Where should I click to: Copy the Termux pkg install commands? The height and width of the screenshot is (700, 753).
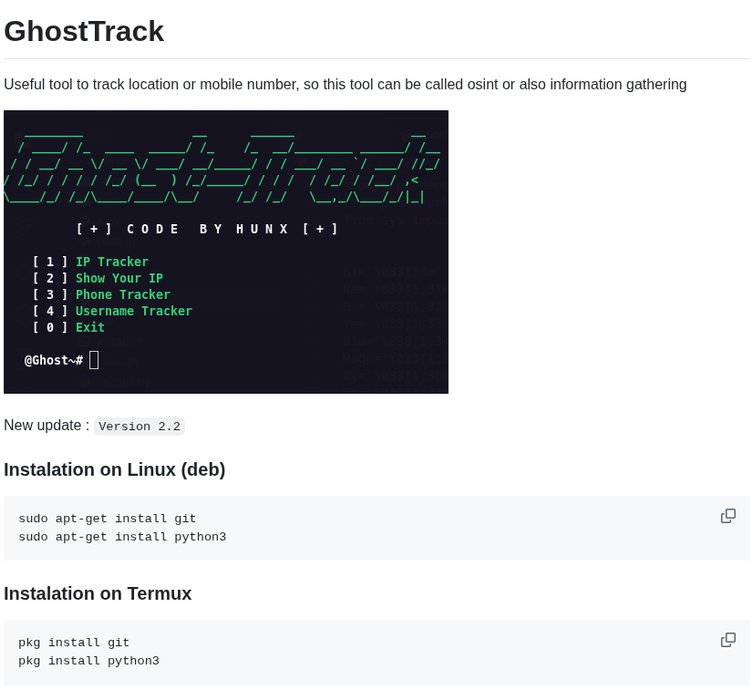[728, 640]
